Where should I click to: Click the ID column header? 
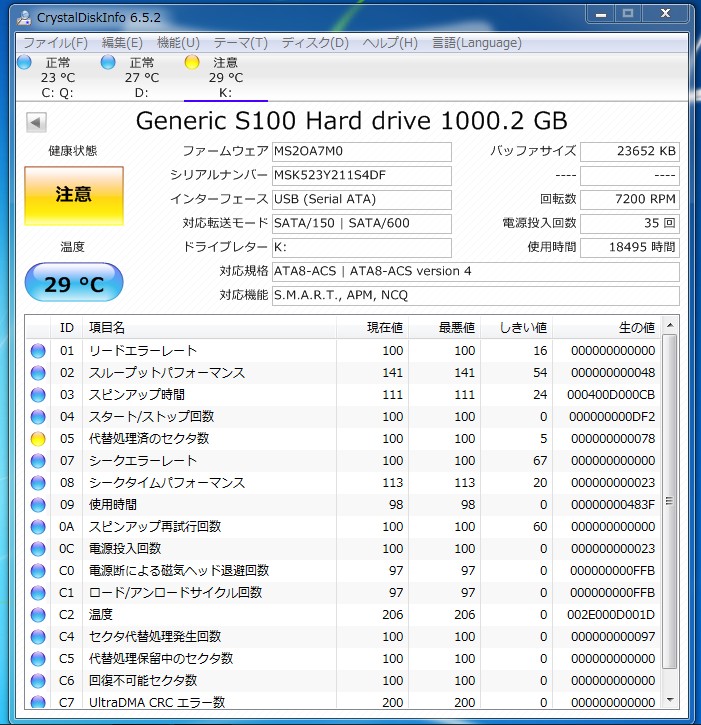click(x=67, y=328)
